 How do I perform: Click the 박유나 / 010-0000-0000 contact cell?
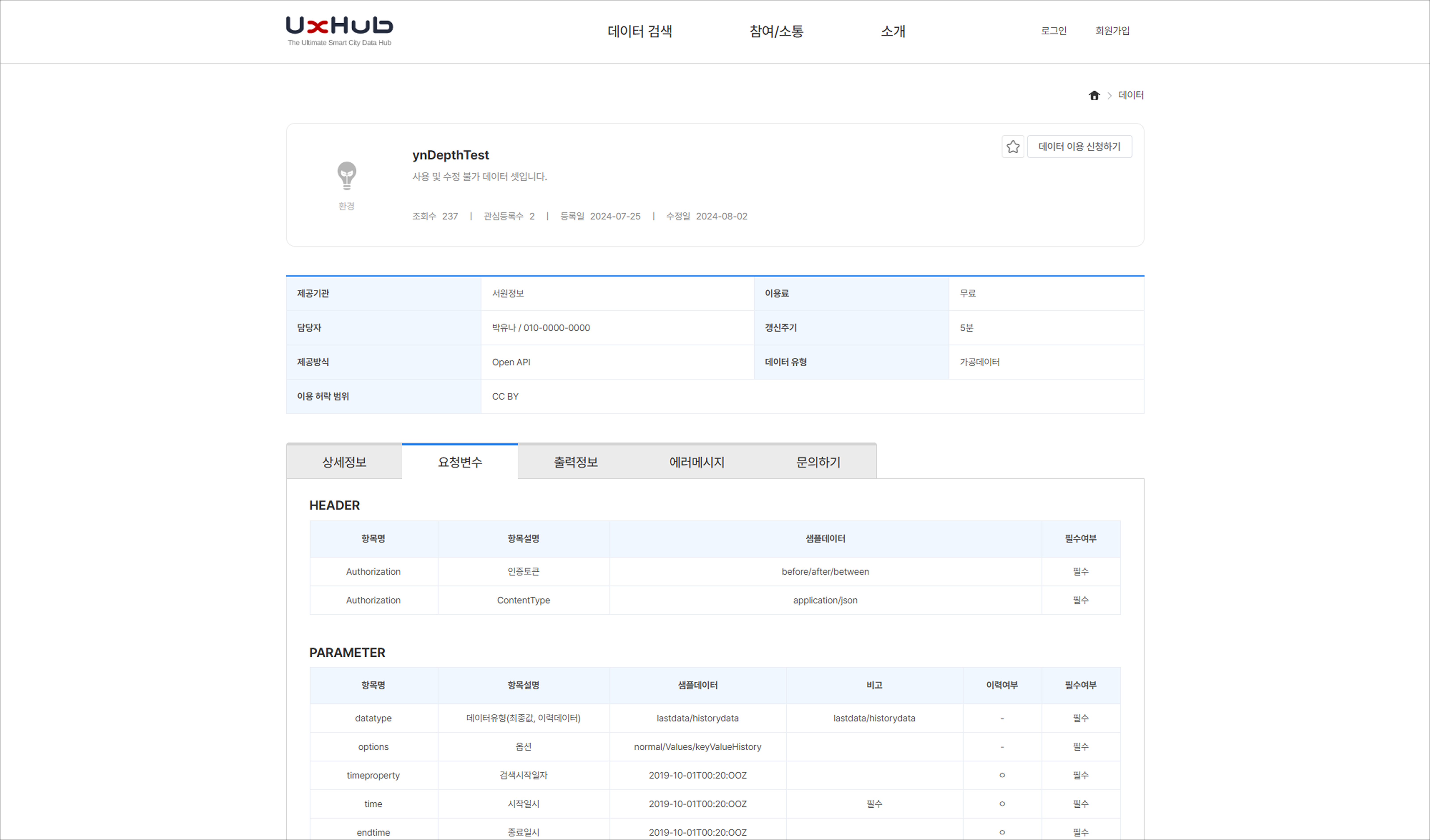(617, 328)
